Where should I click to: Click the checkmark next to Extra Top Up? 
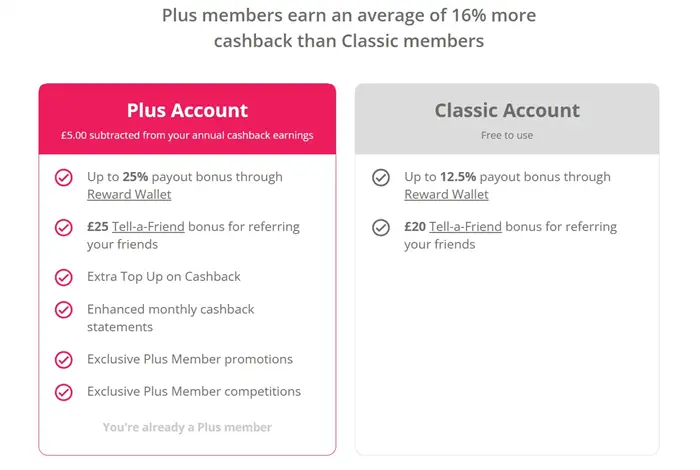(64, 277)
